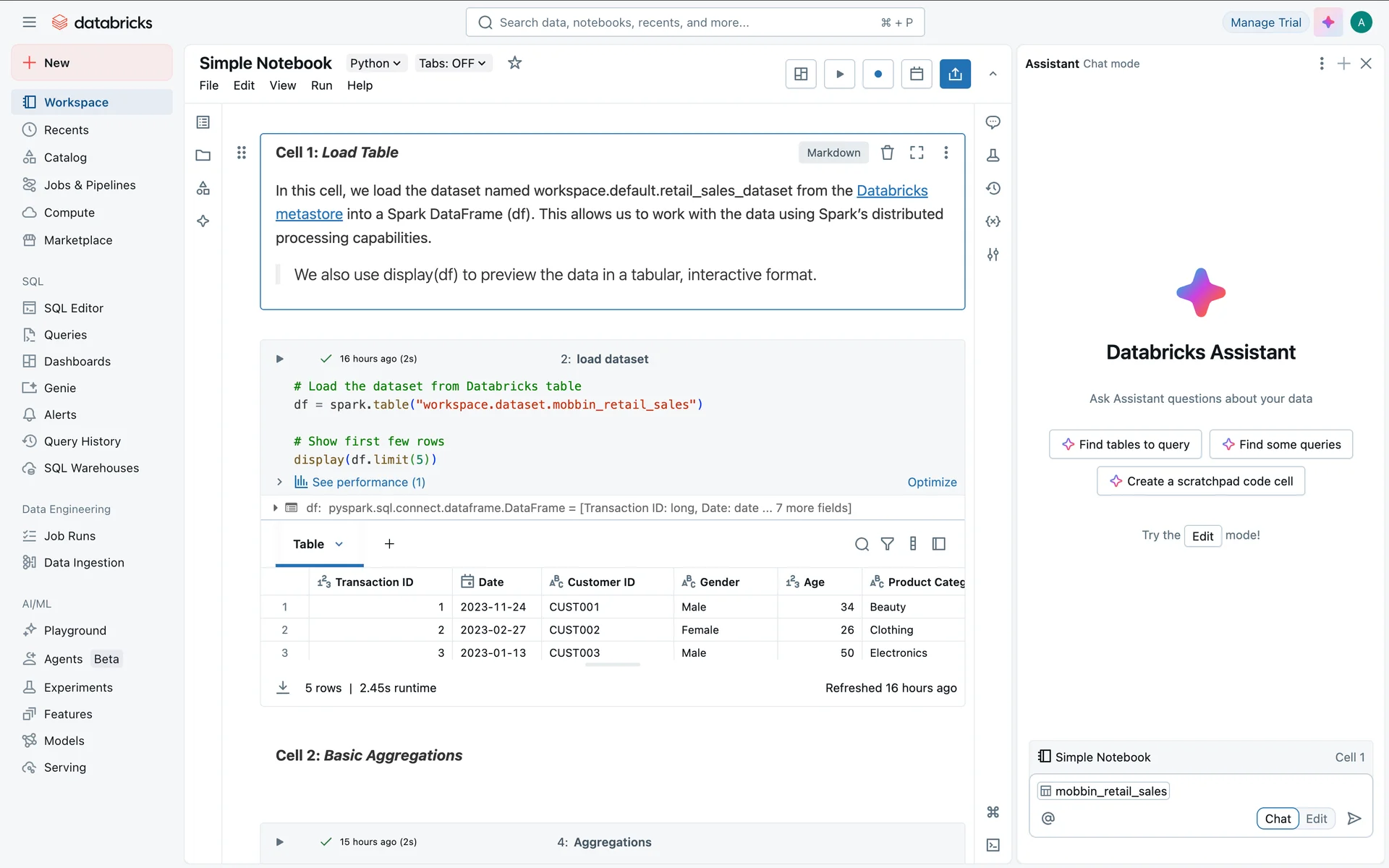Click the Optimize link
This screenshot has width=1389, height=868.
tap(932, 482)
